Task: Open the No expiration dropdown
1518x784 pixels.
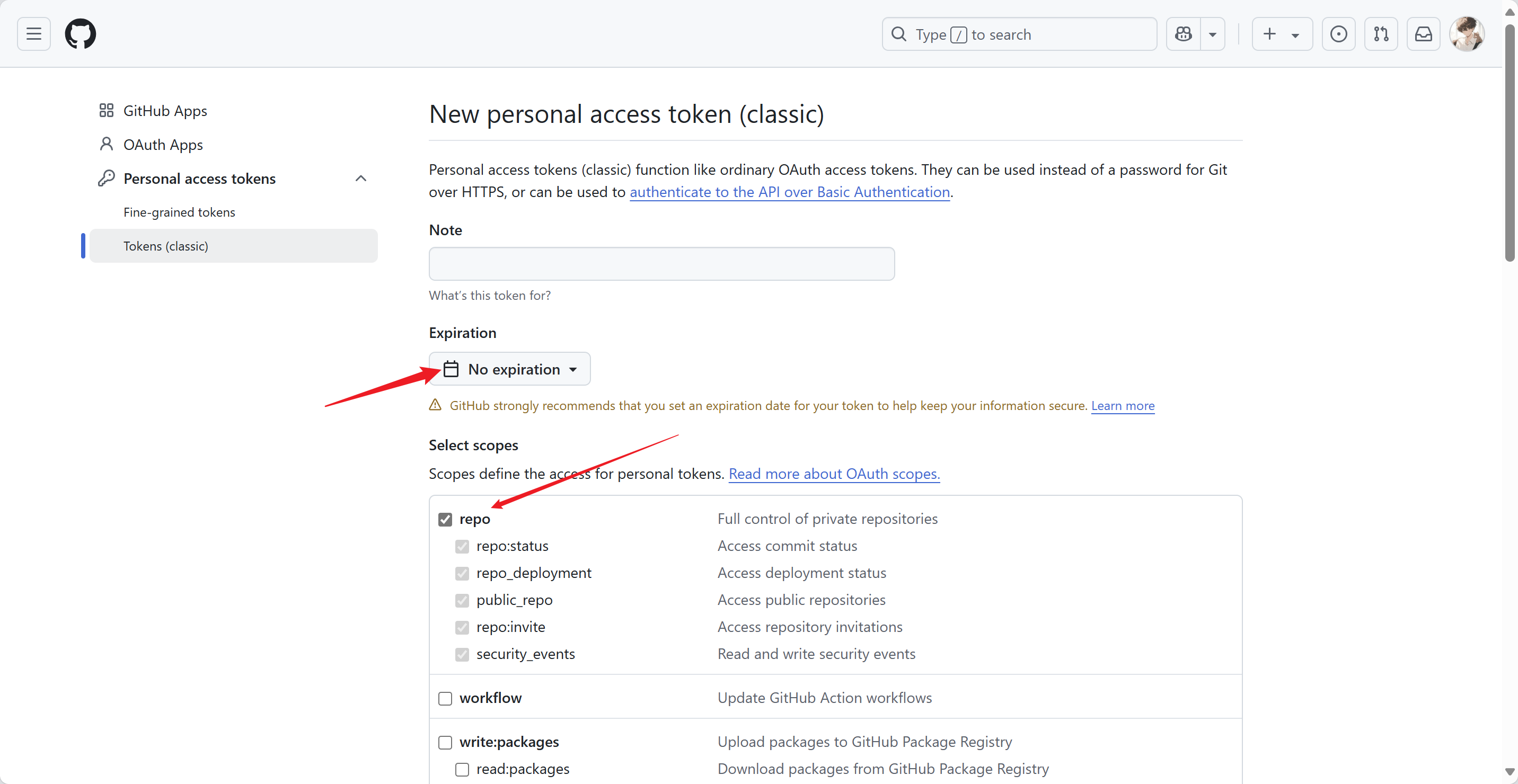Action: point(509,369)
